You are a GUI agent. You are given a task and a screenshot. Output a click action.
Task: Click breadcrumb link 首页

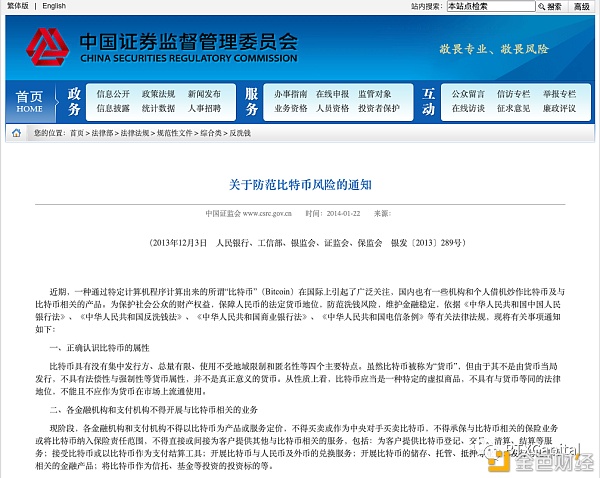pos(77,133)
